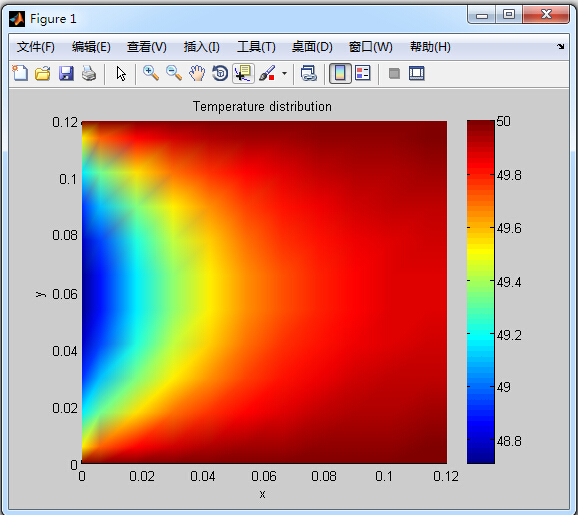Viewport: 578px width, 515px height.
Task: Activate the Zoom Out magnifier tool
Action: click(174, 73)
